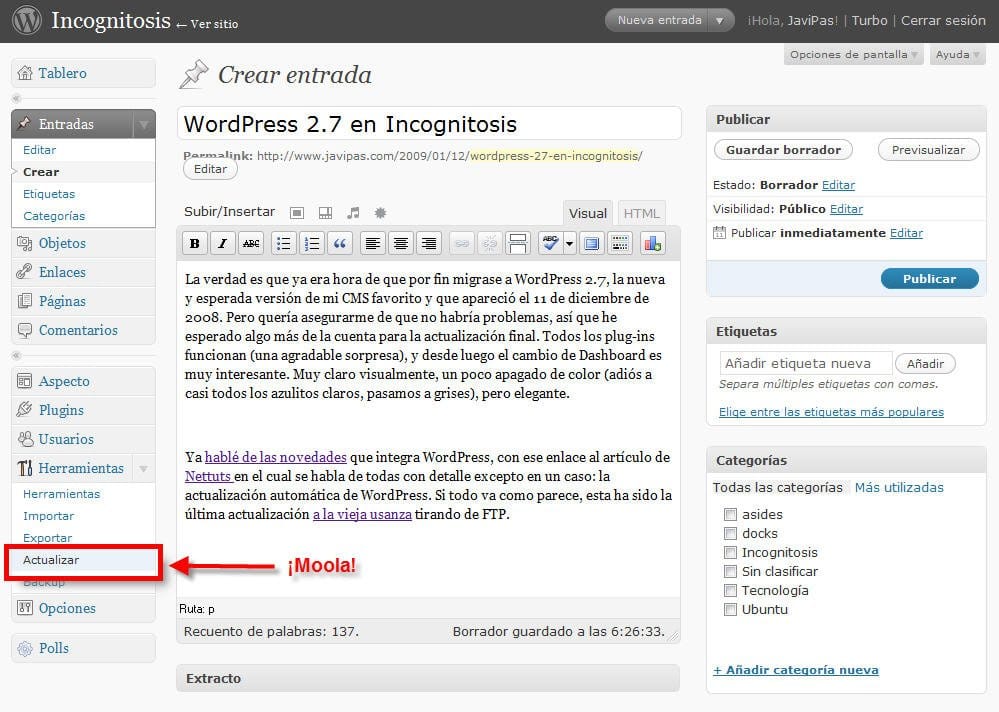Viewport: 999px width, 712px height.
Task: Open Opciones de pantalla panel
Action: 851,55
